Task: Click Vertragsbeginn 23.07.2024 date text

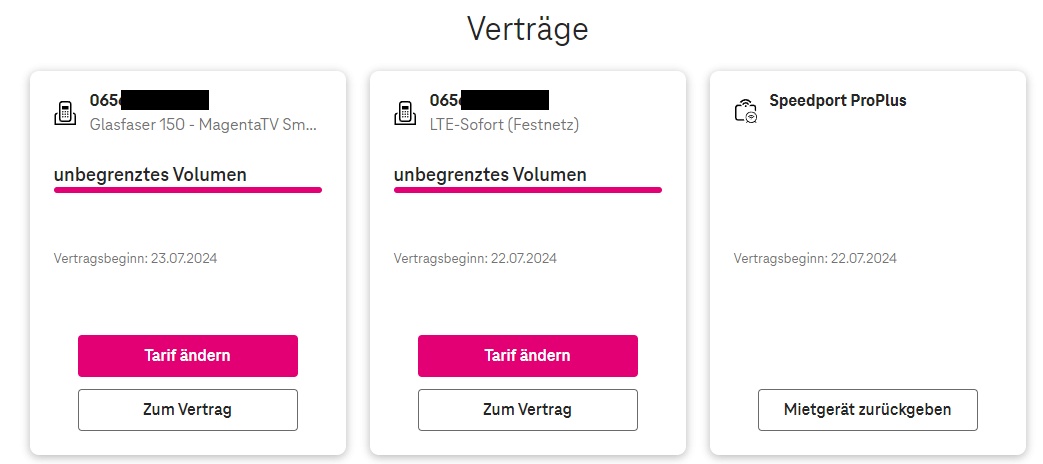Action: point(135,258)
